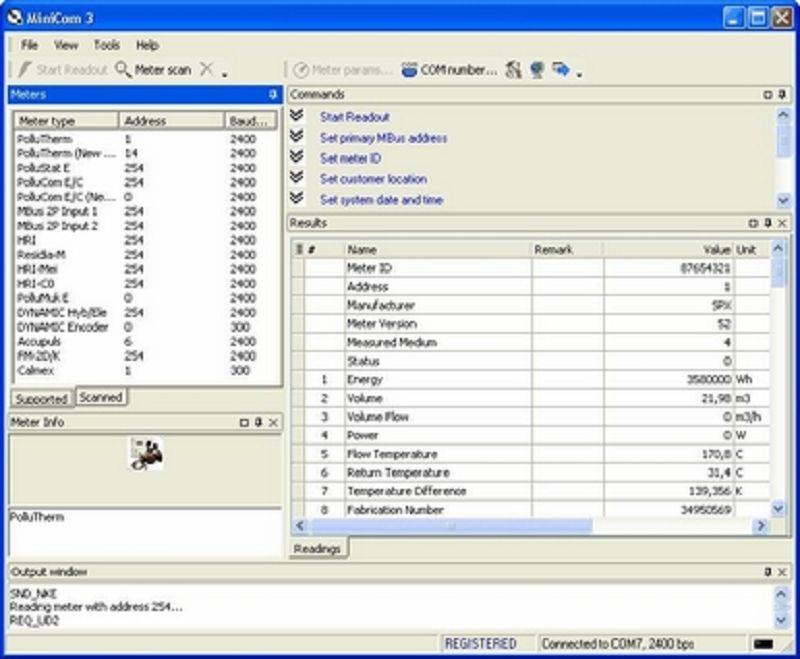Viewport: 800px width, 659px height.
Task: Open toolbar options arrow after delete icon
Action: [225, 73]
